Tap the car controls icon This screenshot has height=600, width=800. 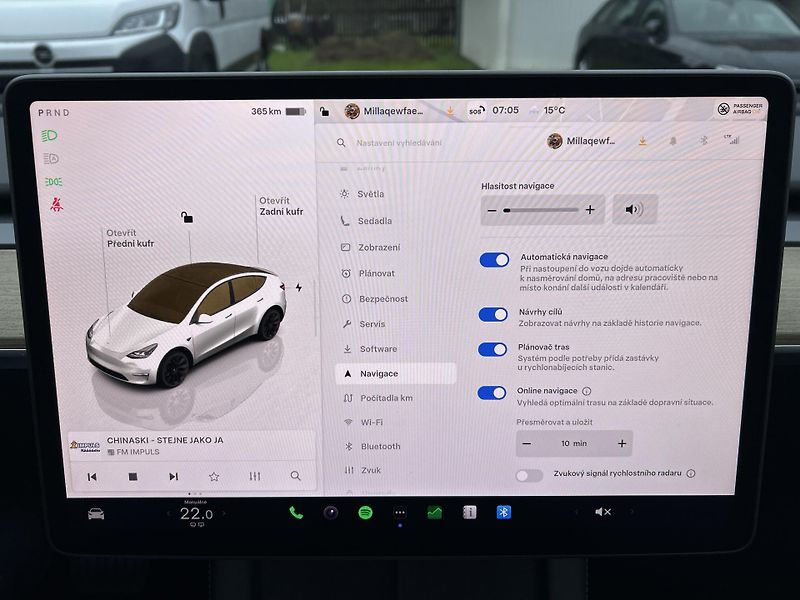[x=96, y=514]
